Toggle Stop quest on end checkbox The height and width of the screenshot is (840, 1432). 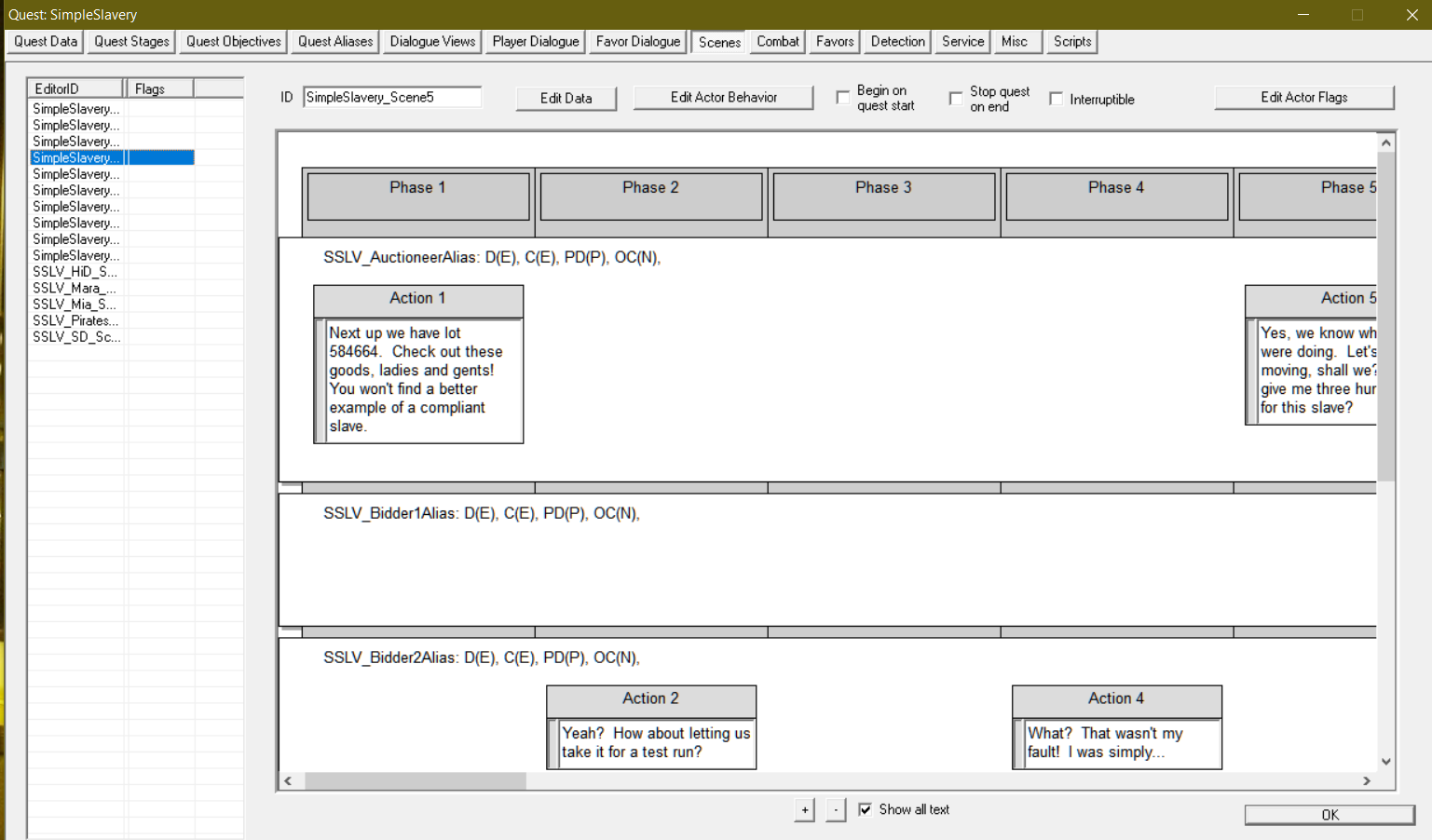coord(956,99)
